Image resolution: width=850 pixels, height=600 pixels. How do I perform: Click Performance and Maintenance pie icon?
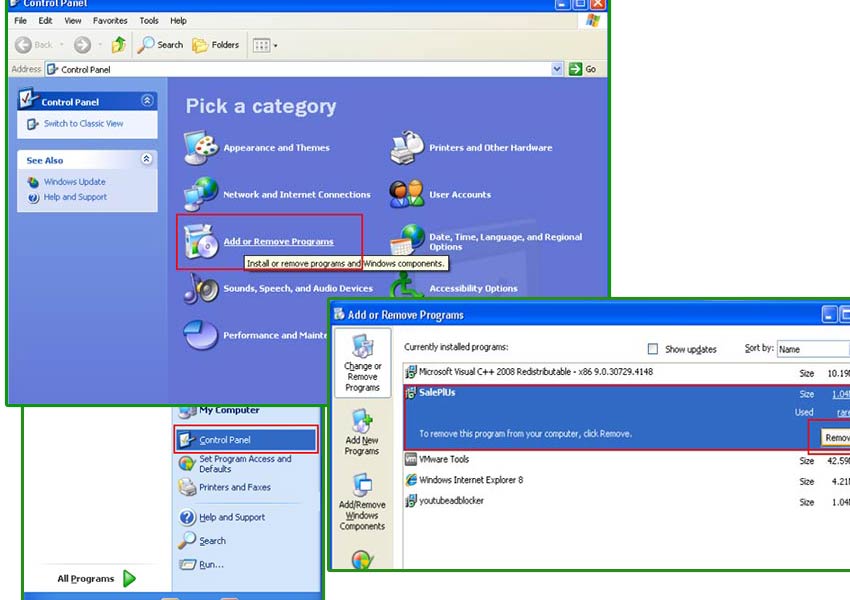click(x=201, y=335)
